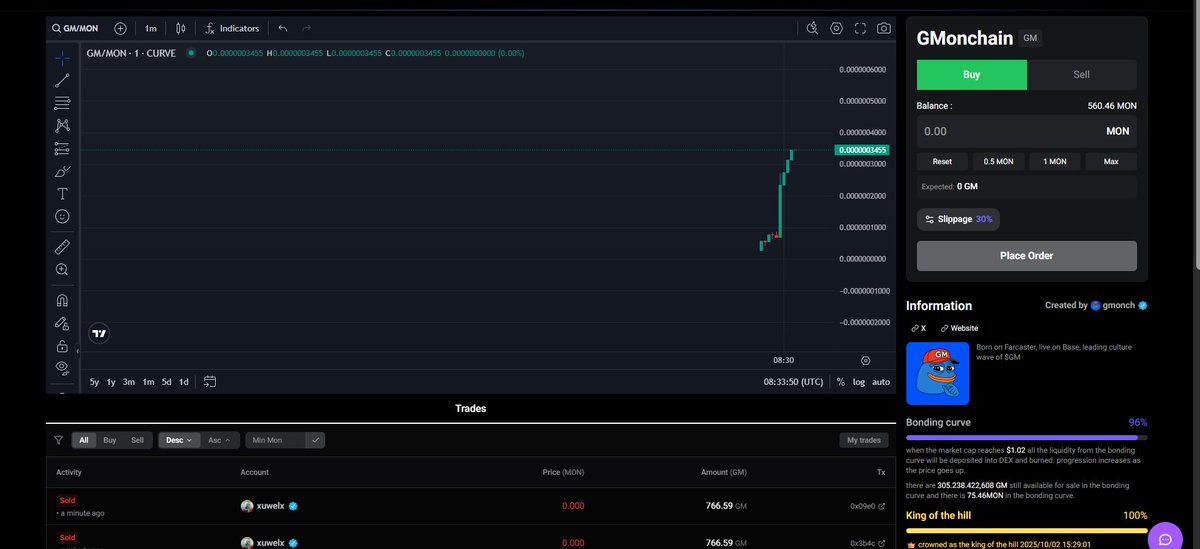This screenshot has width=1200, height=549.
Task: Select the forecasting and measurement tool
Action: click(62, 149)
